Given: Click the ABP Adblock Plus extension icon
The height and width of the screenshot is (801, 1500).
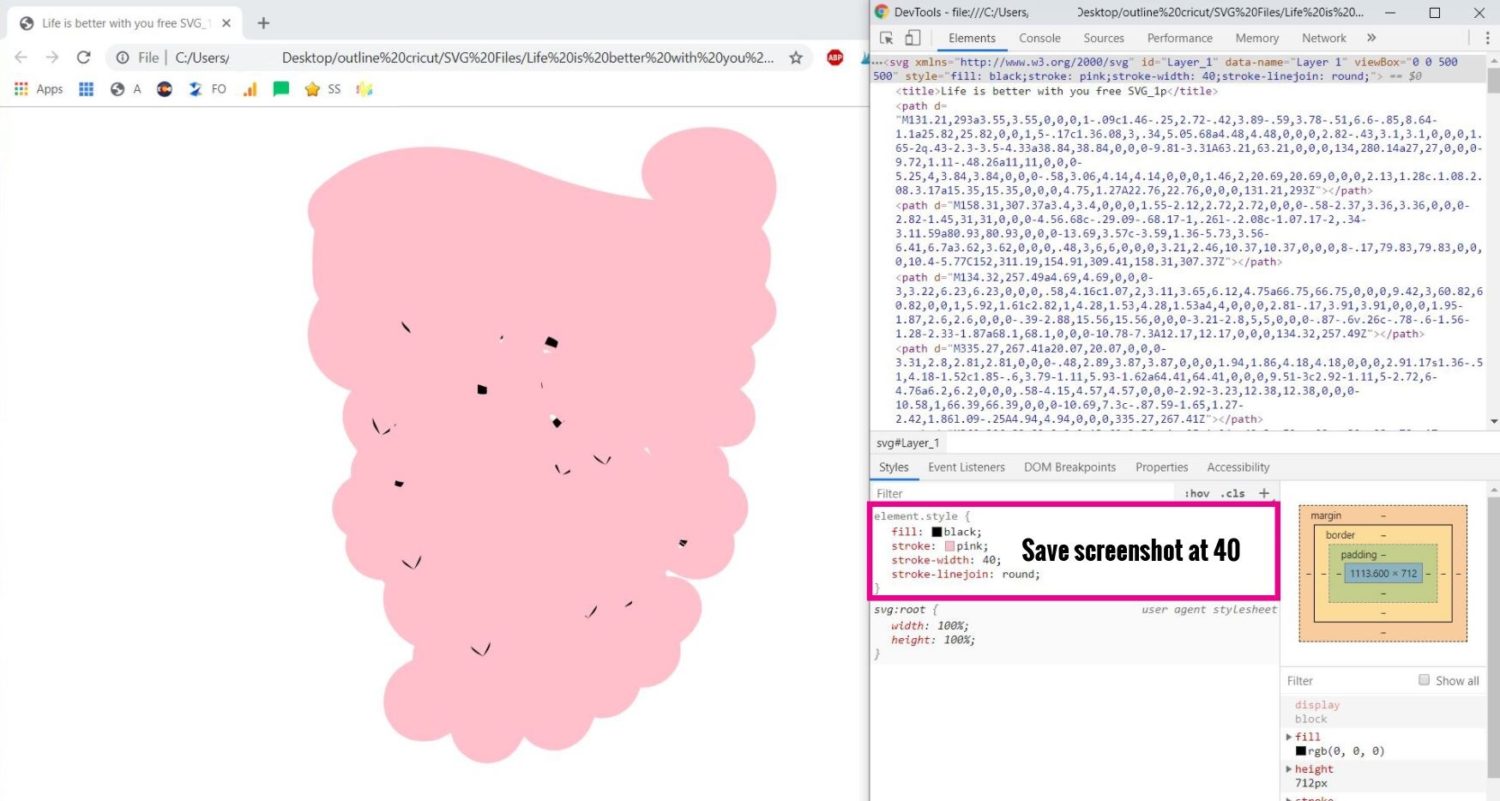Looking at the screenshot, I should pos(835,58).
